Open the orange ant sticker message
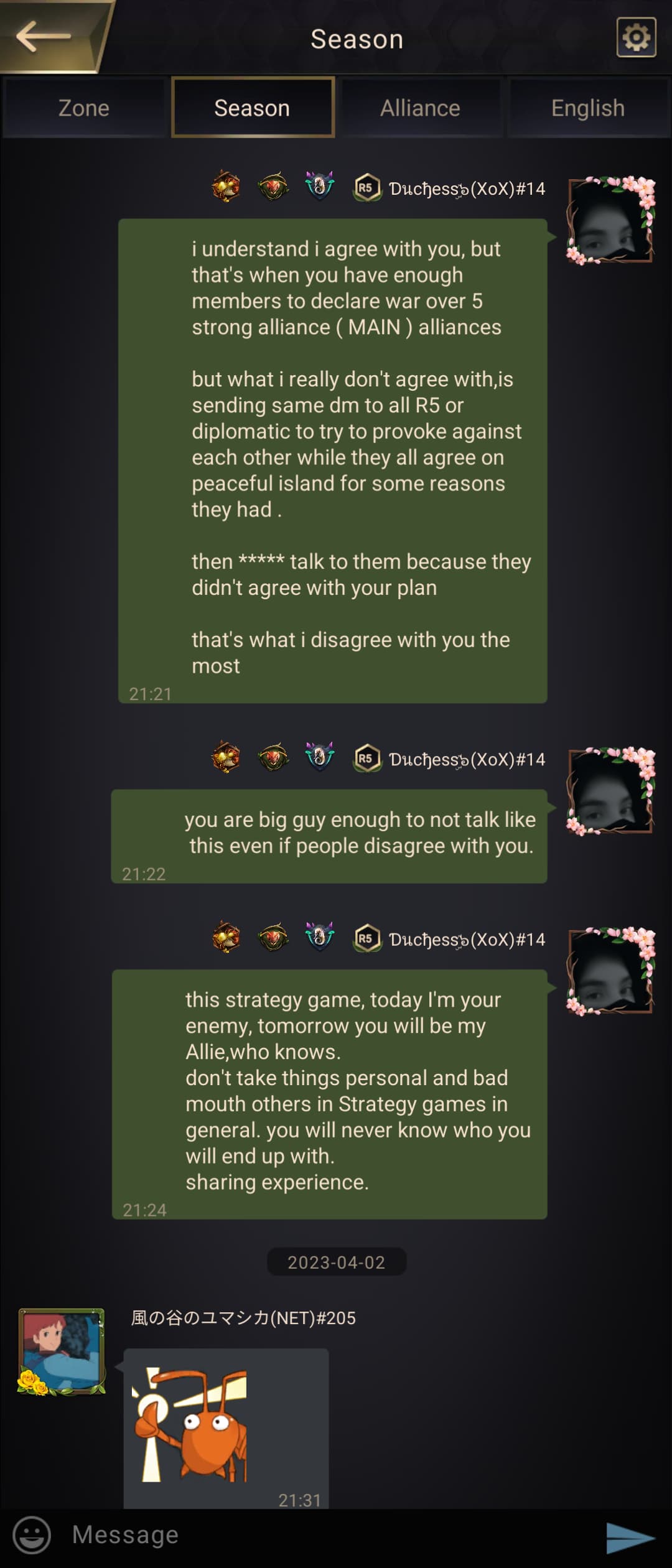 tap(226, 1426)
